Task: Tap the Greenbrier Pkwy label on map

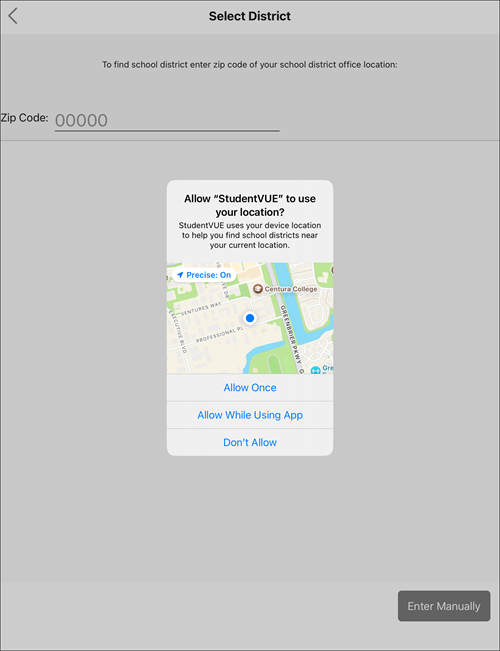Action: (x=290, y=335)
